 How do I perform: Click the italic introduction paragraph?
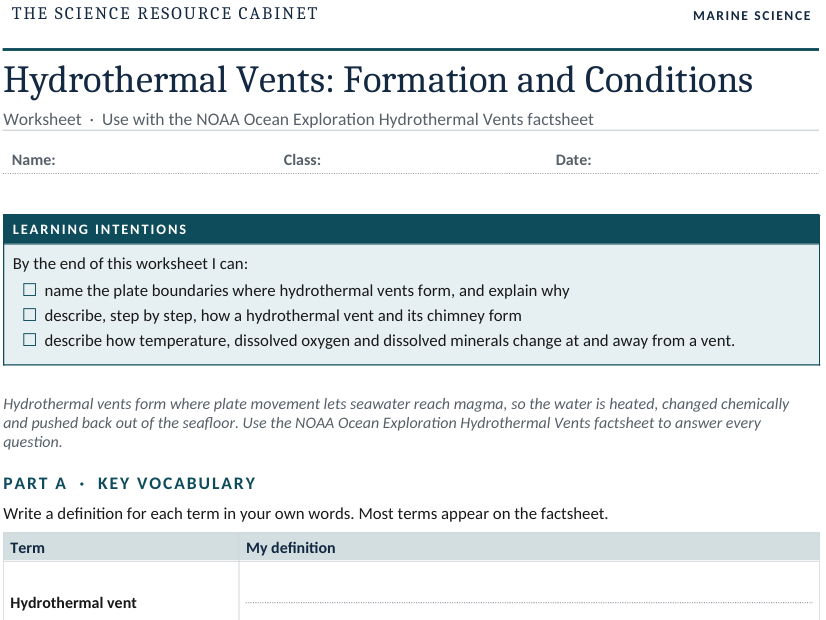pyautogui.click(x=396, y=422)
